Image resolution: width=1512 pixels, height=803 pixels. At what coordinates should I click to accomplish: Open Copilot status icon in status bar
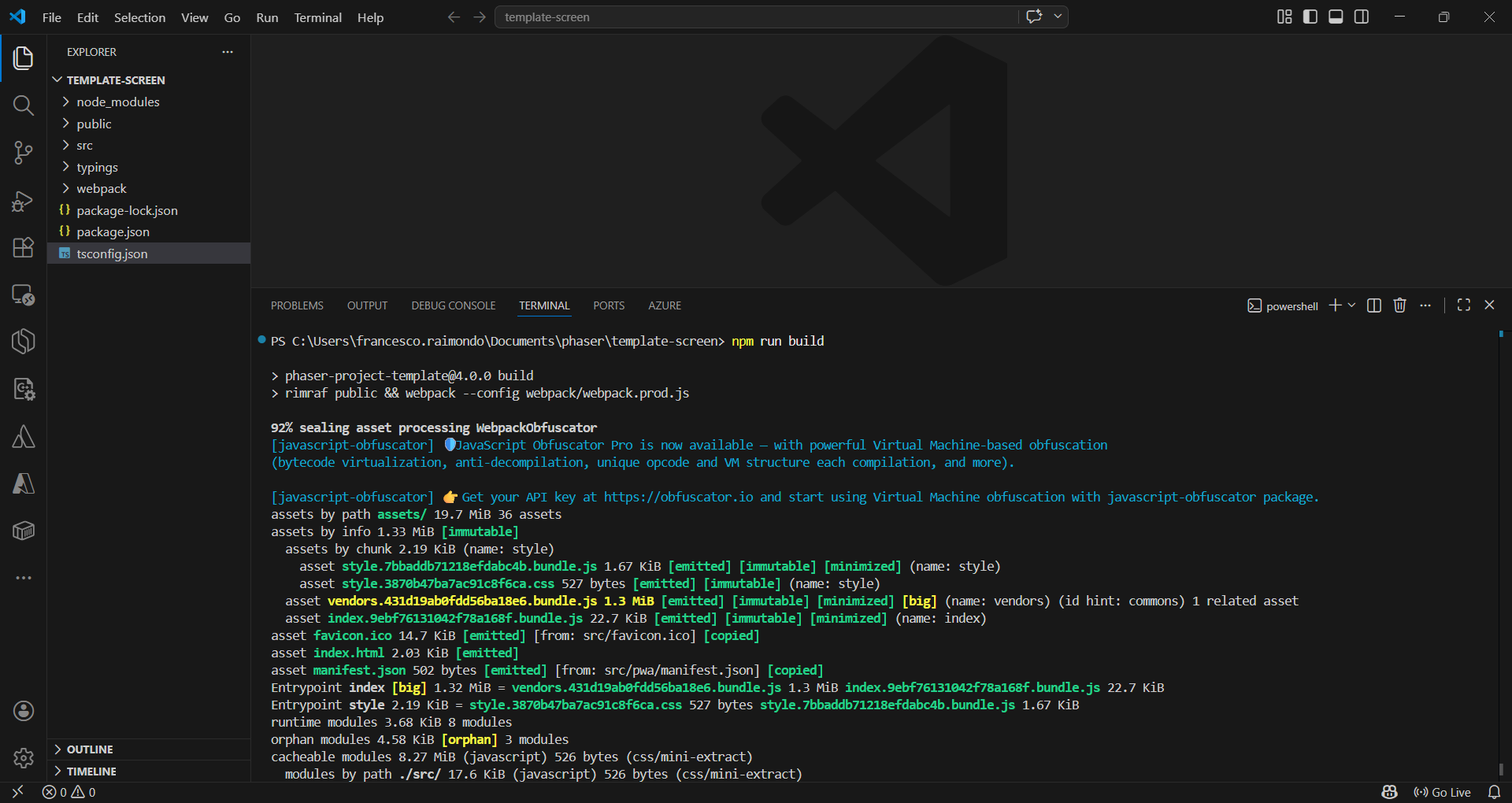pos(1389,792)
